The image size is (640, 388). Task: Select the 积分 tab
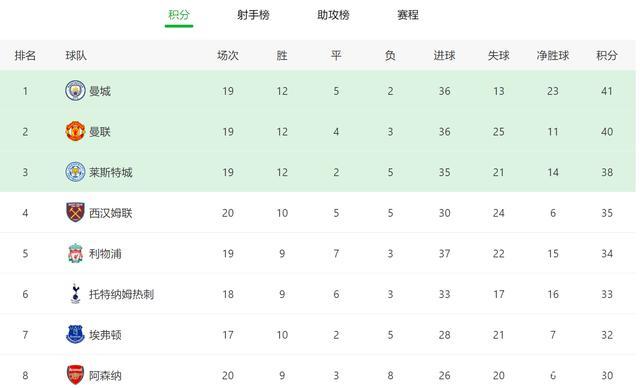(179, 15)
